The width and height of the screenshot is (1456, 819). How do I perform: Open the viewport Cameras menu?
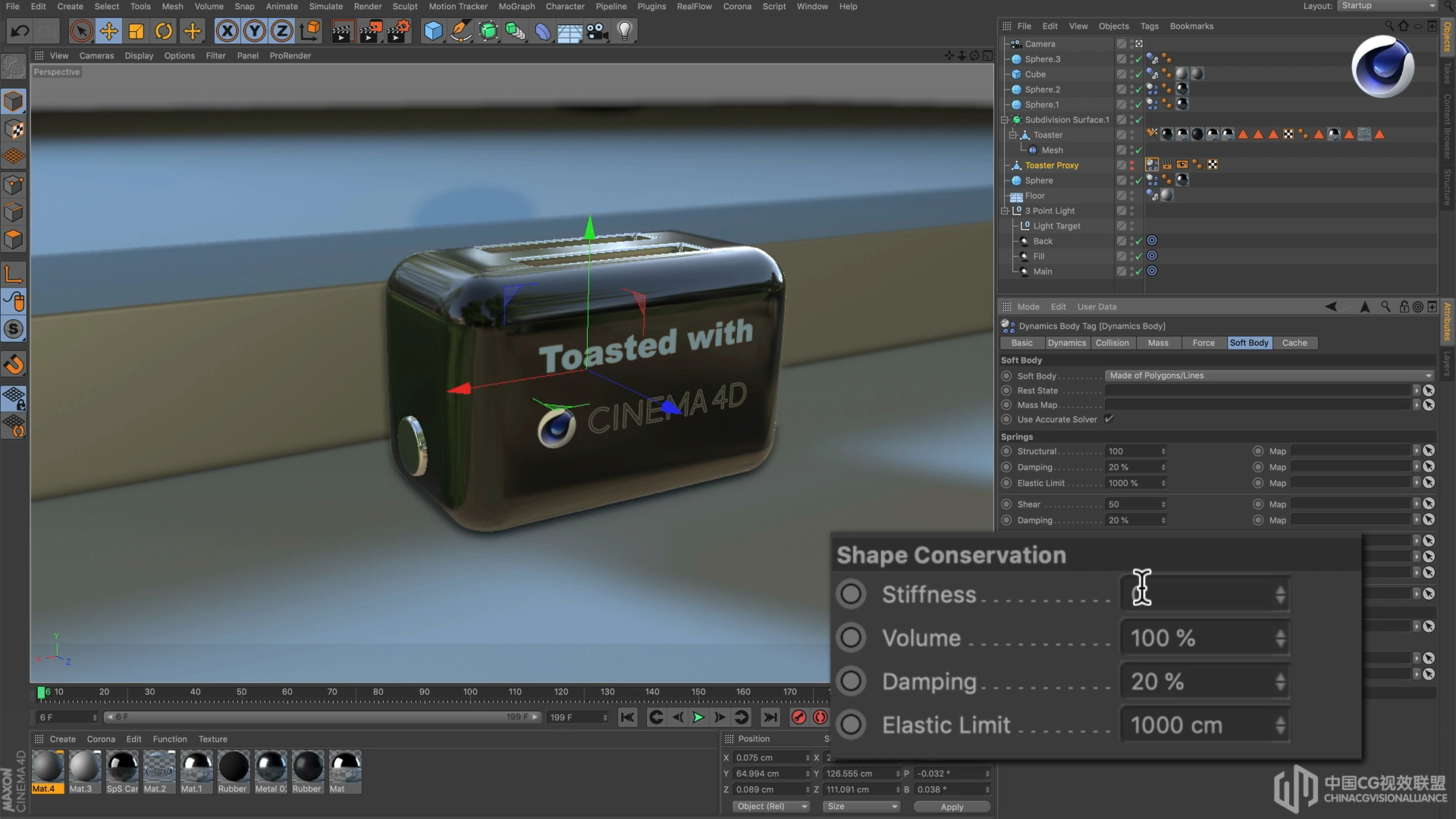pos(96,55)
